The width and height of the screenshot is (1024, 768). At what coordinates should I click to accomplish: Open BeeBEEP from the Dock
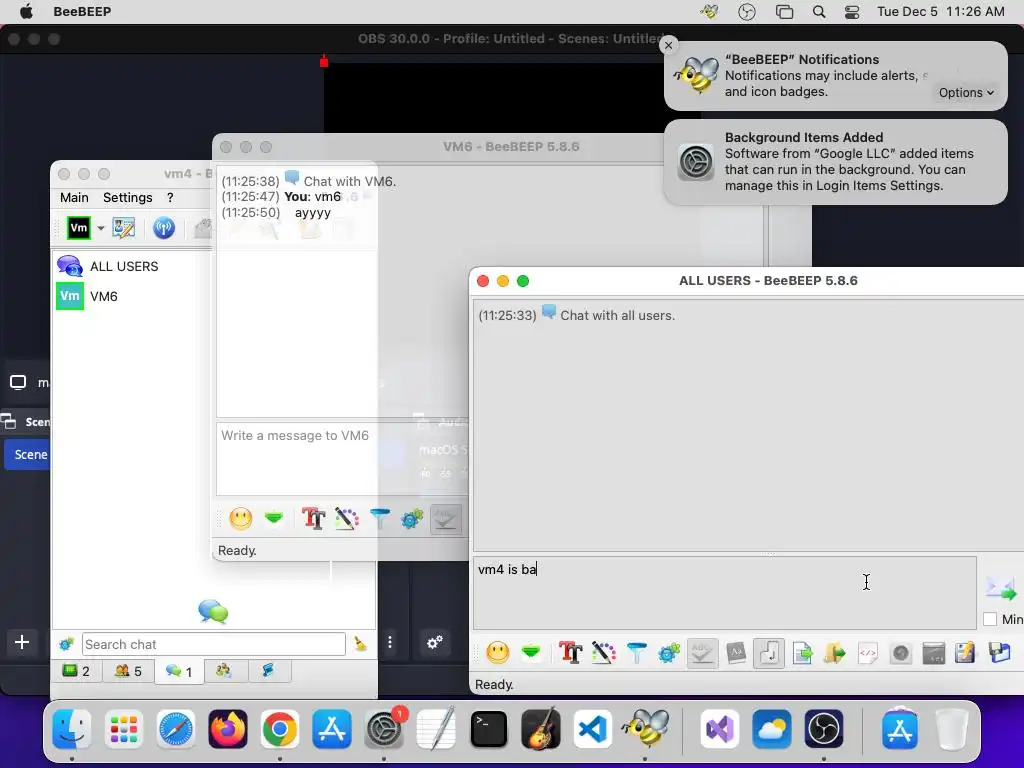[x=645, y=729]
